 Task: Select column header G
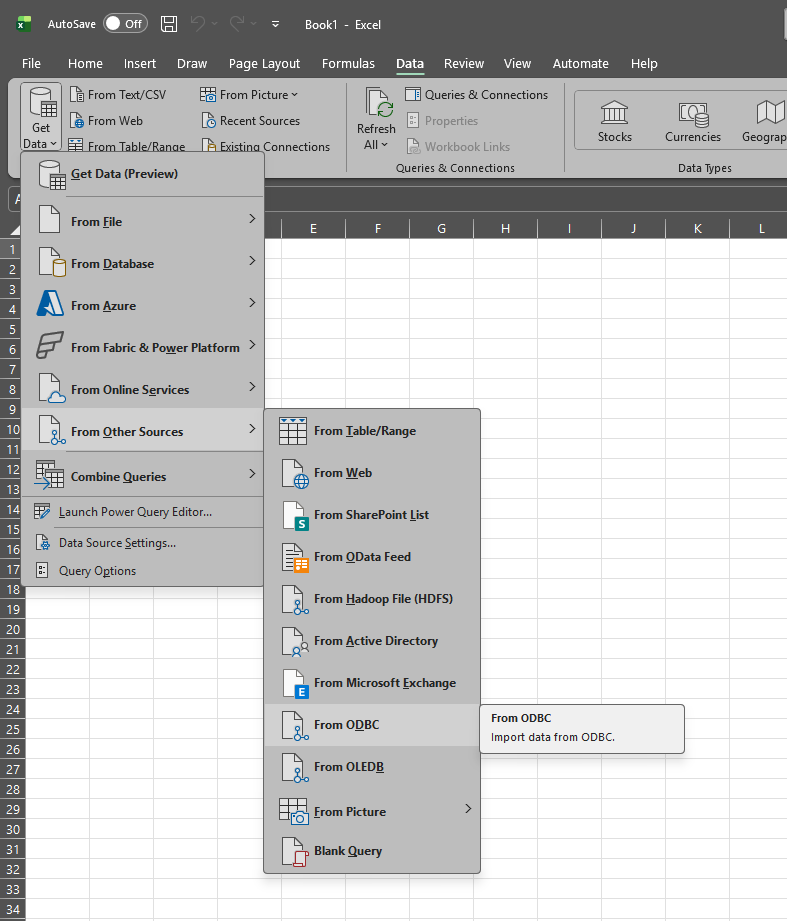point(442,228)
